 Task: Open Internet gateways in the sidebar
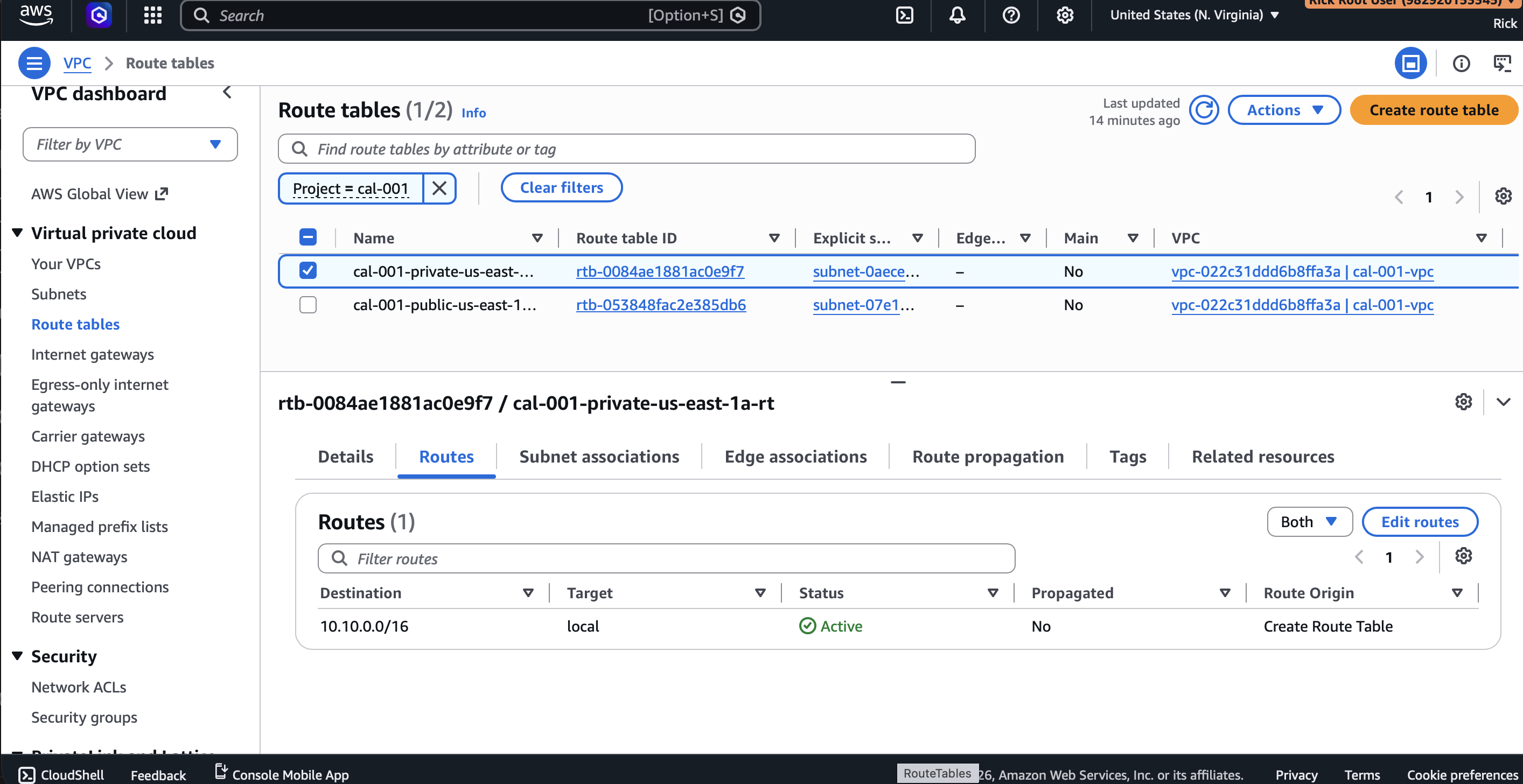coord(92,354)
